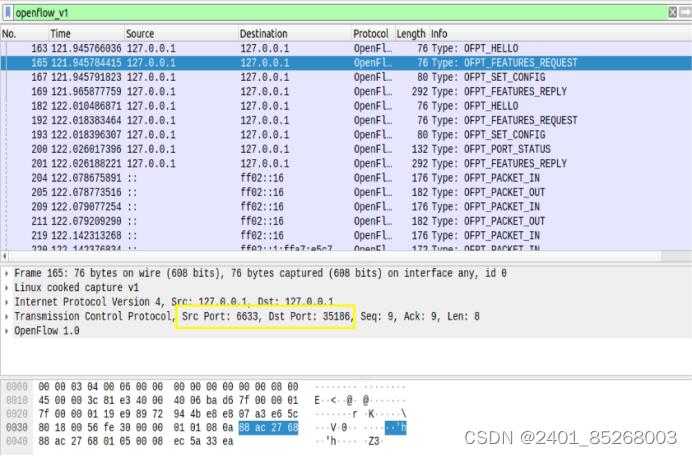
Task: Sort by the Length column header
Action: 411,34
